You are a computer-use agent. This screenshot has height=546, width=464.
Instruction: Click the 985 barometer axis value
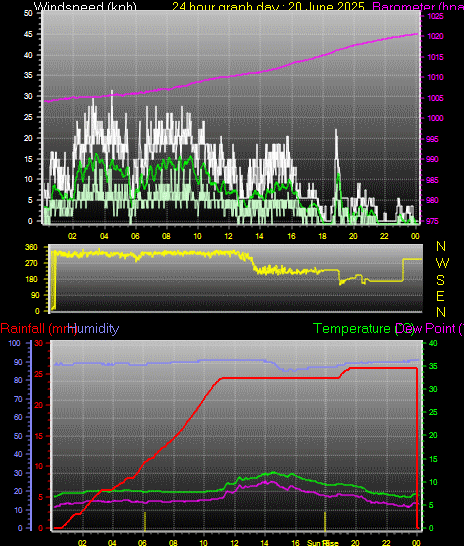[433, 180]
